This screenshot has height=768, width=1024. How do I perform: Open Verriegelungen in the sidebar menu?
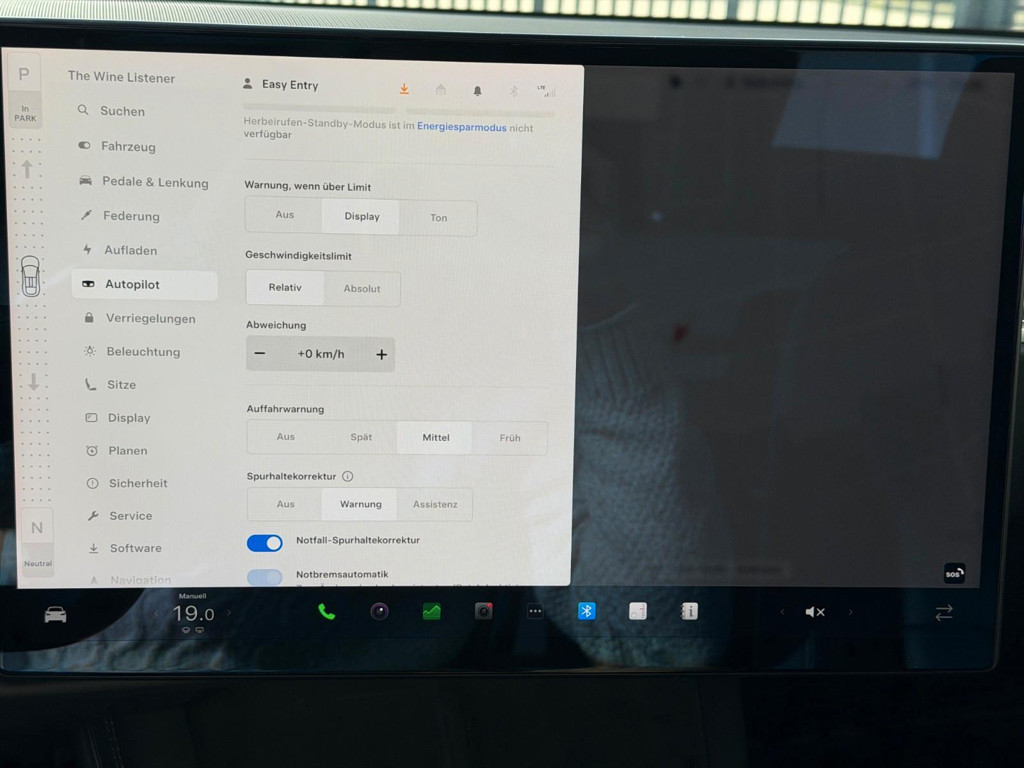(x=150, y=318)
